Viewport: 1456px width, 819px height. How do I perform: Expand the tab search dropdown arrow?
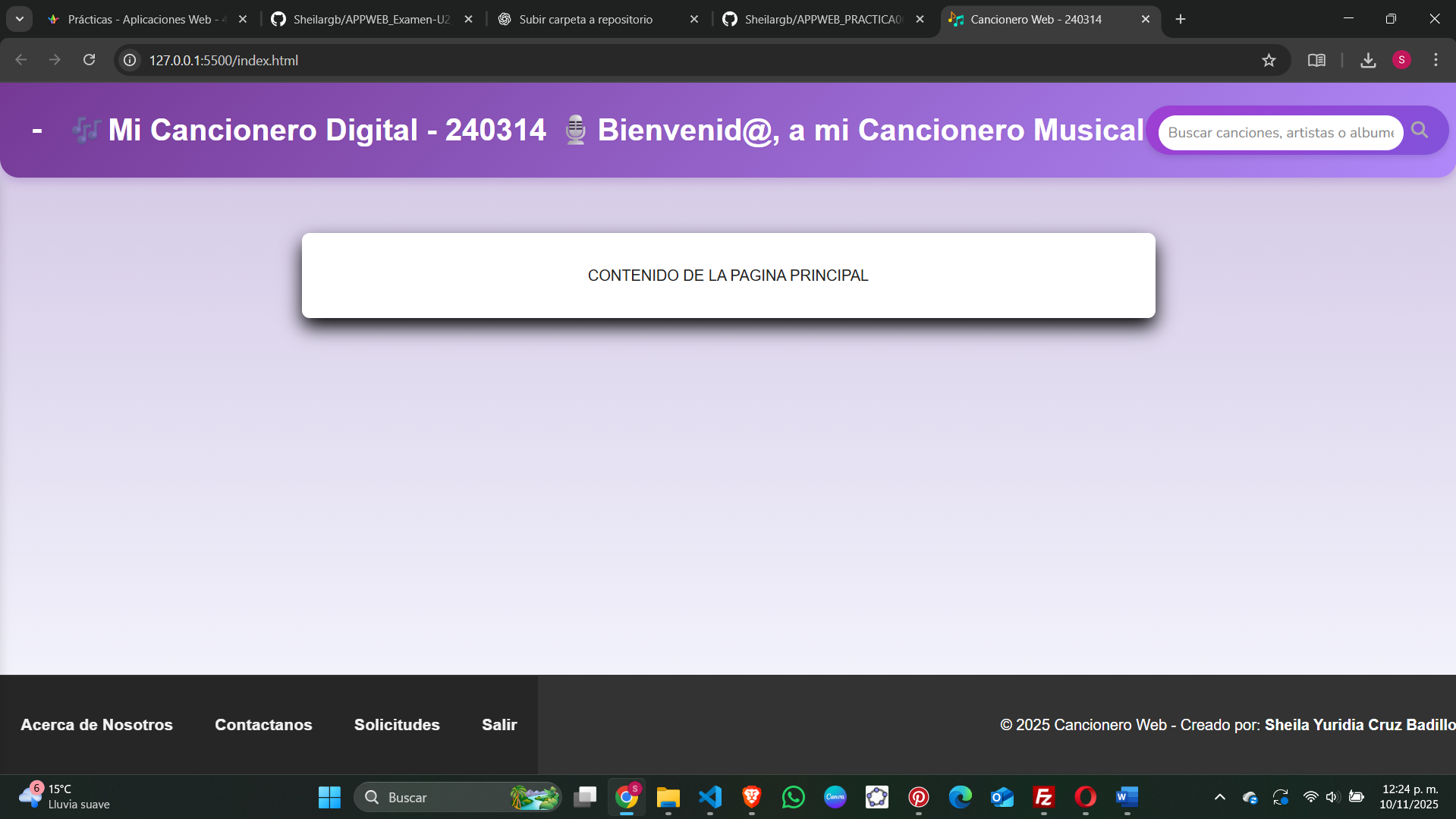(20, 19)
